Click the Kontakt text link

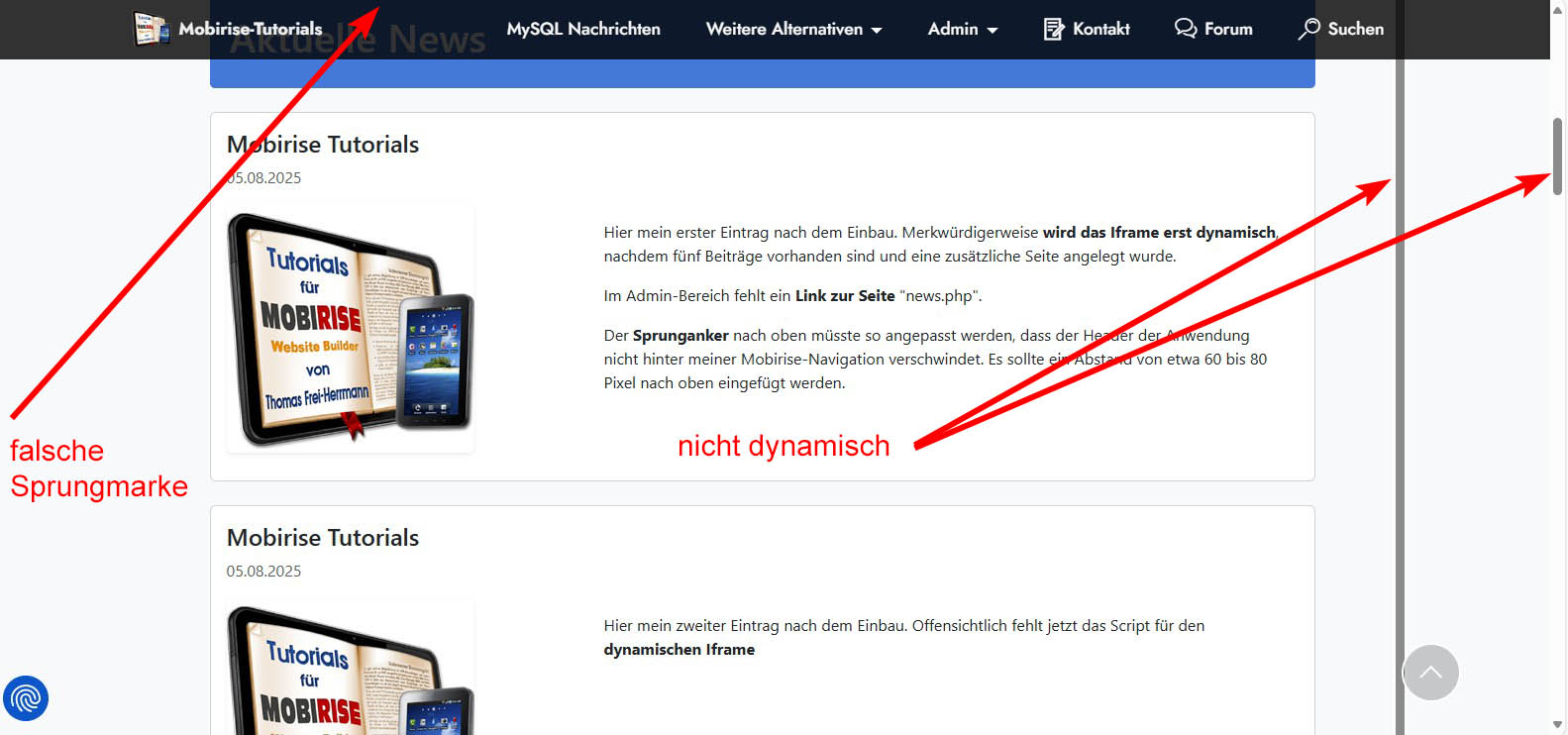pyautogui.click(x=1100, y=29)
